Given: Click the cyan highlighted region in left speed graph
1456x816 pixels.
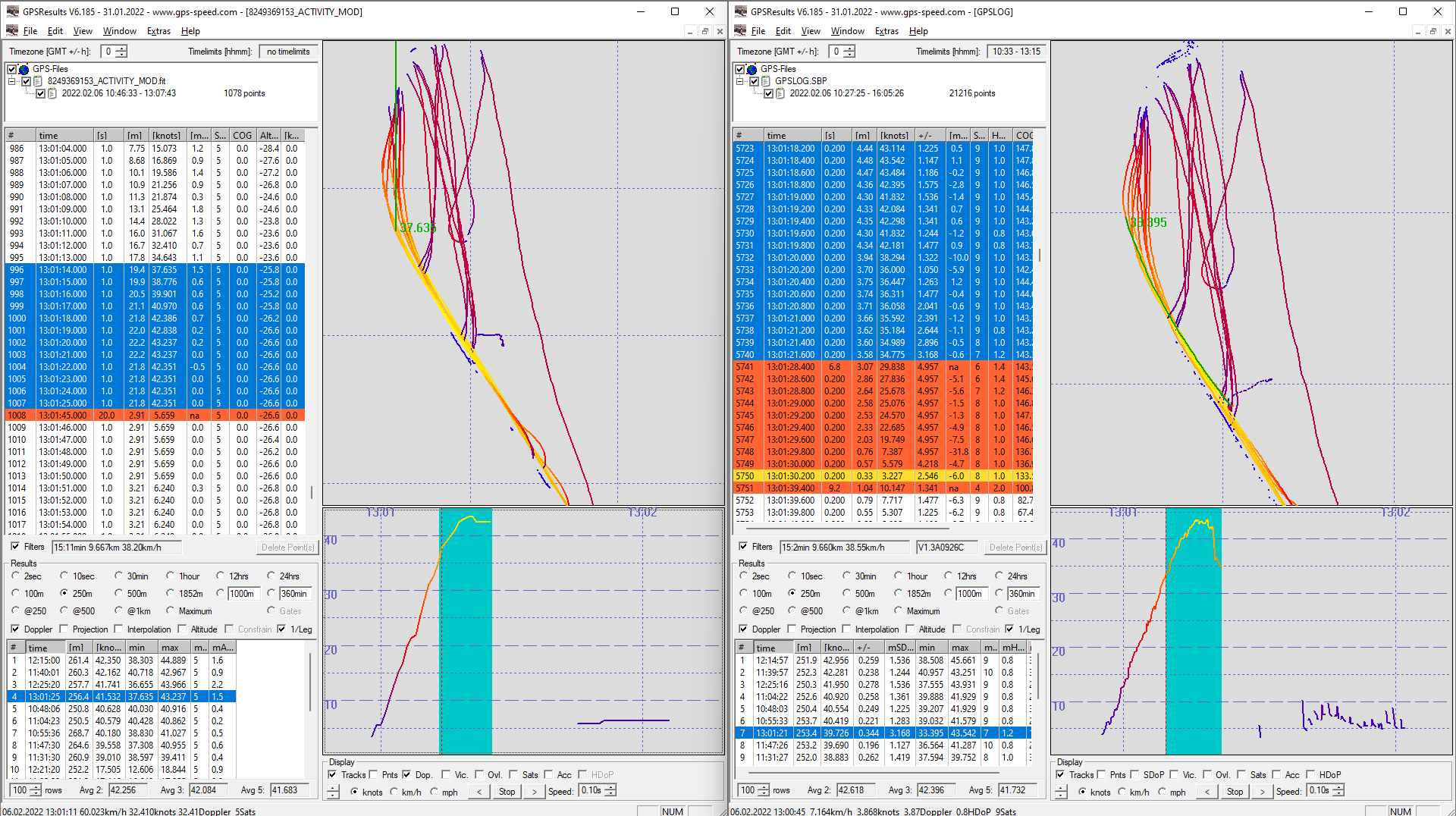Looking at the screenshot, I should point(466,631).
